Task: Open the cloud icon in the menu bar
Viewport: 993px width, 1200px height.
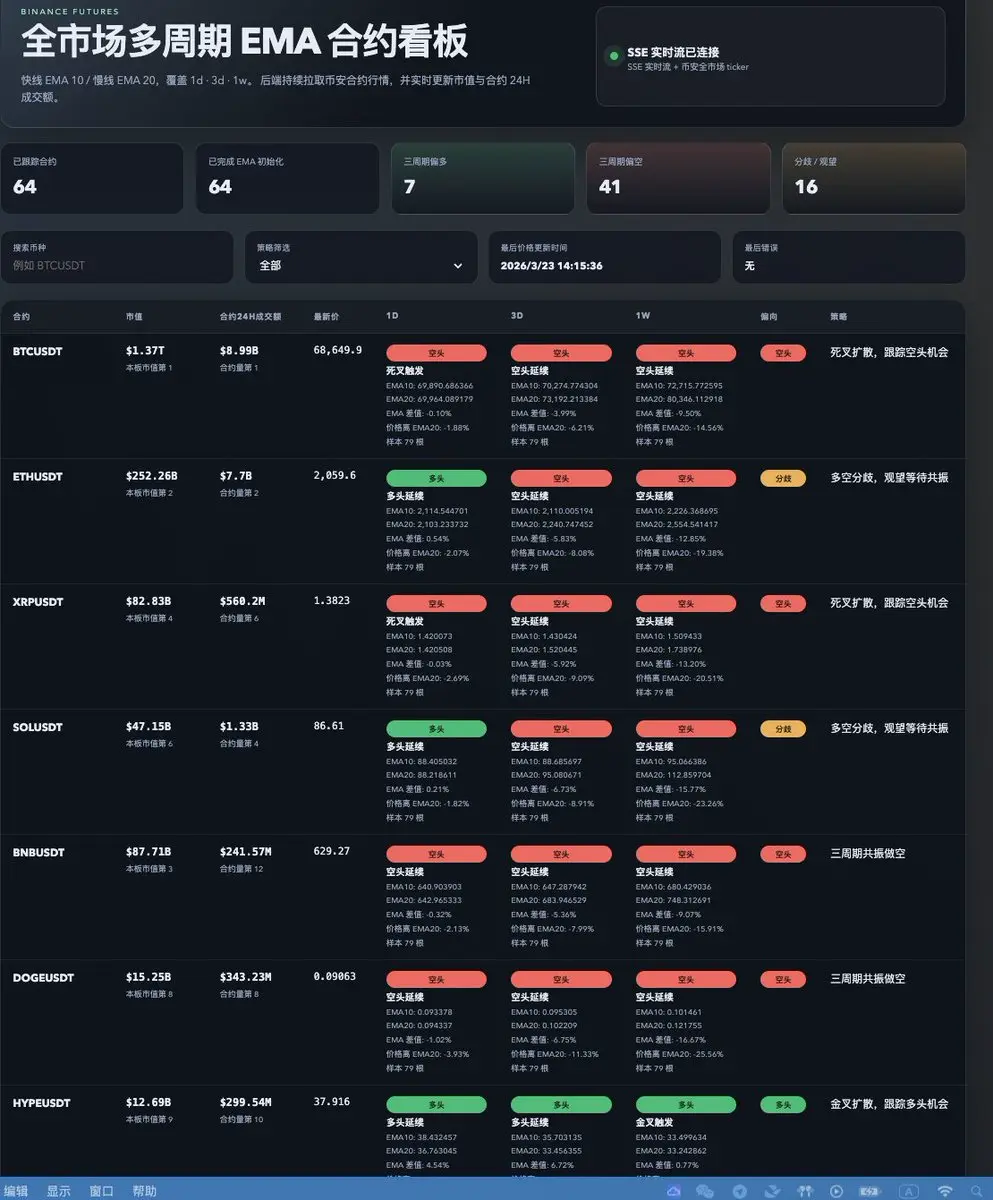Action: pos(674,1191)
